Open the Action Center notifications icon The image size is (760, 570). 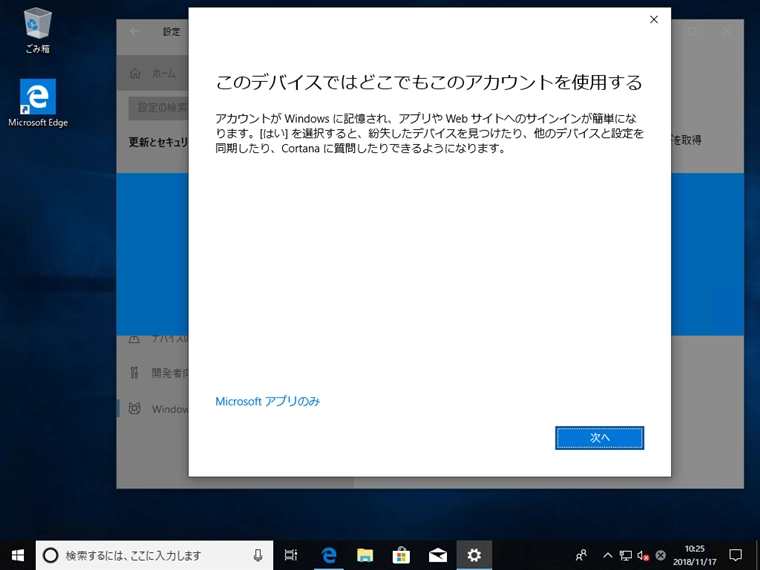736,555
